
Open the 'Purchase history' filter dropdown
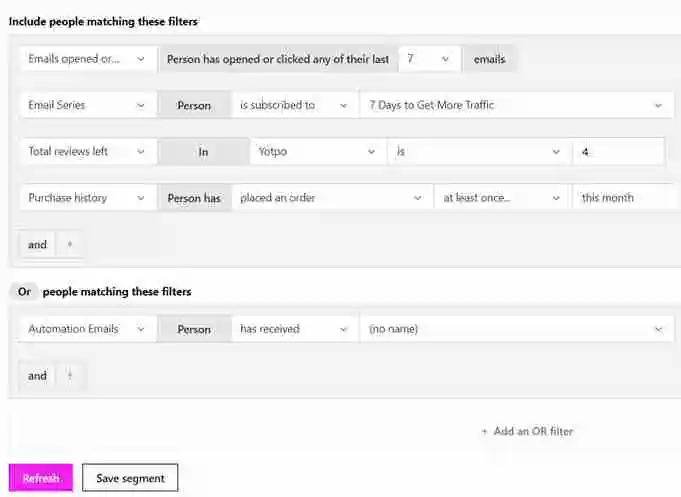click(x=88, y=198)
